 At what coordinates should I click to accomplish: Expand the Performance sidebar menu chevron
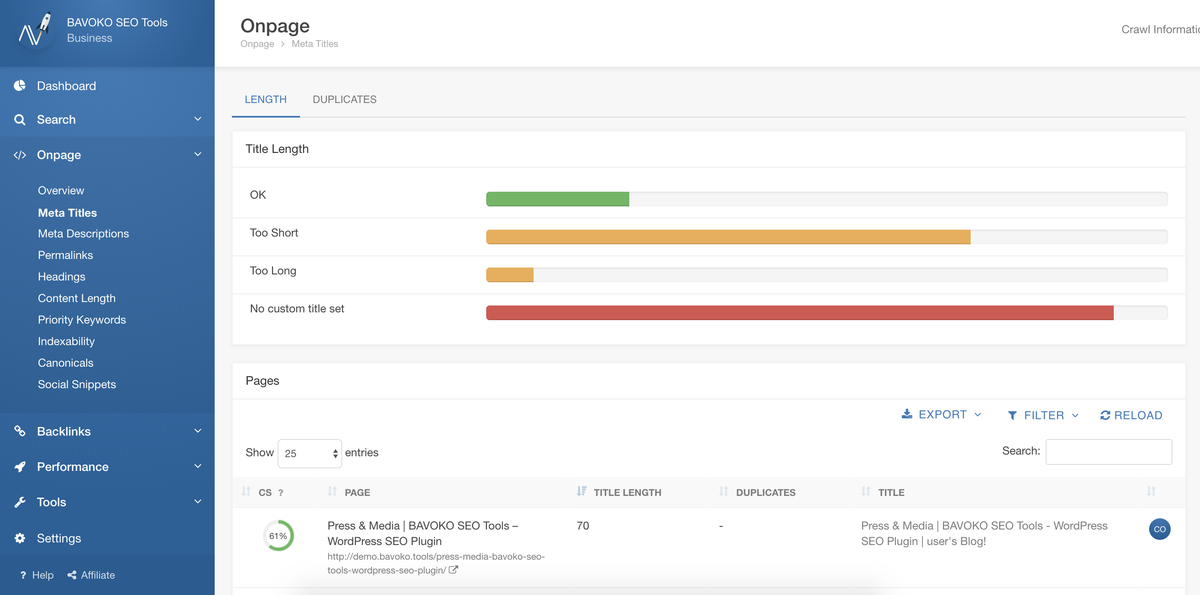coord(197,467)
